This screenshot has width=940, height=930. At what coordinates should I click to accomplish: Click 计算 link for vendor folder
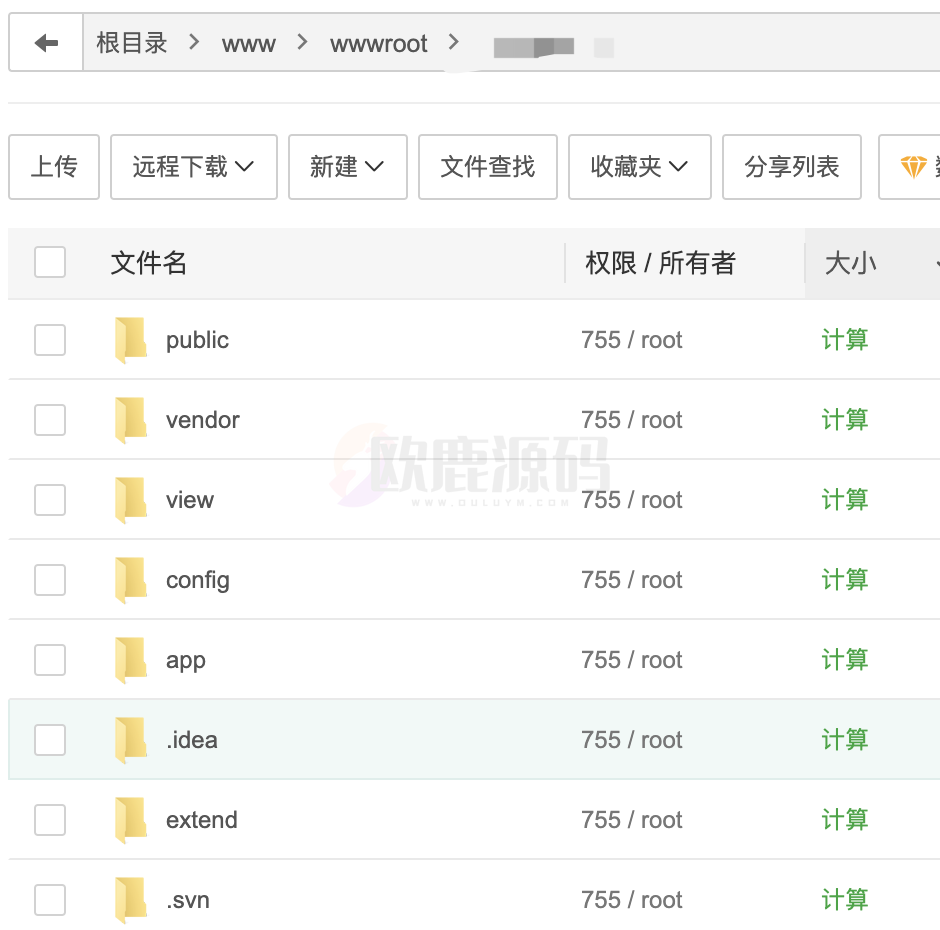(x=844, y=420)
